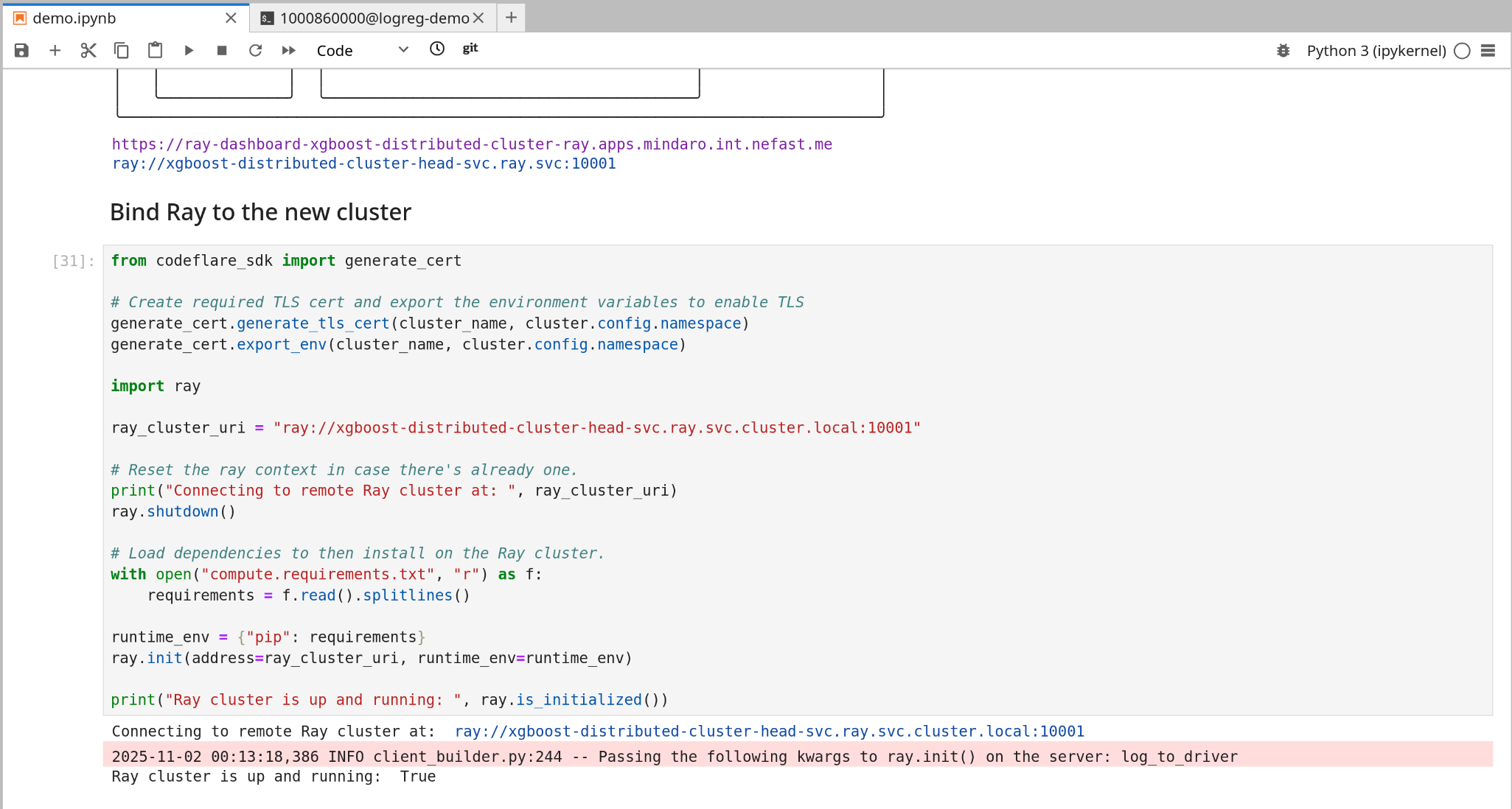Click the output 'Ray cluster is up and running: True'

(x=274, y=776)
